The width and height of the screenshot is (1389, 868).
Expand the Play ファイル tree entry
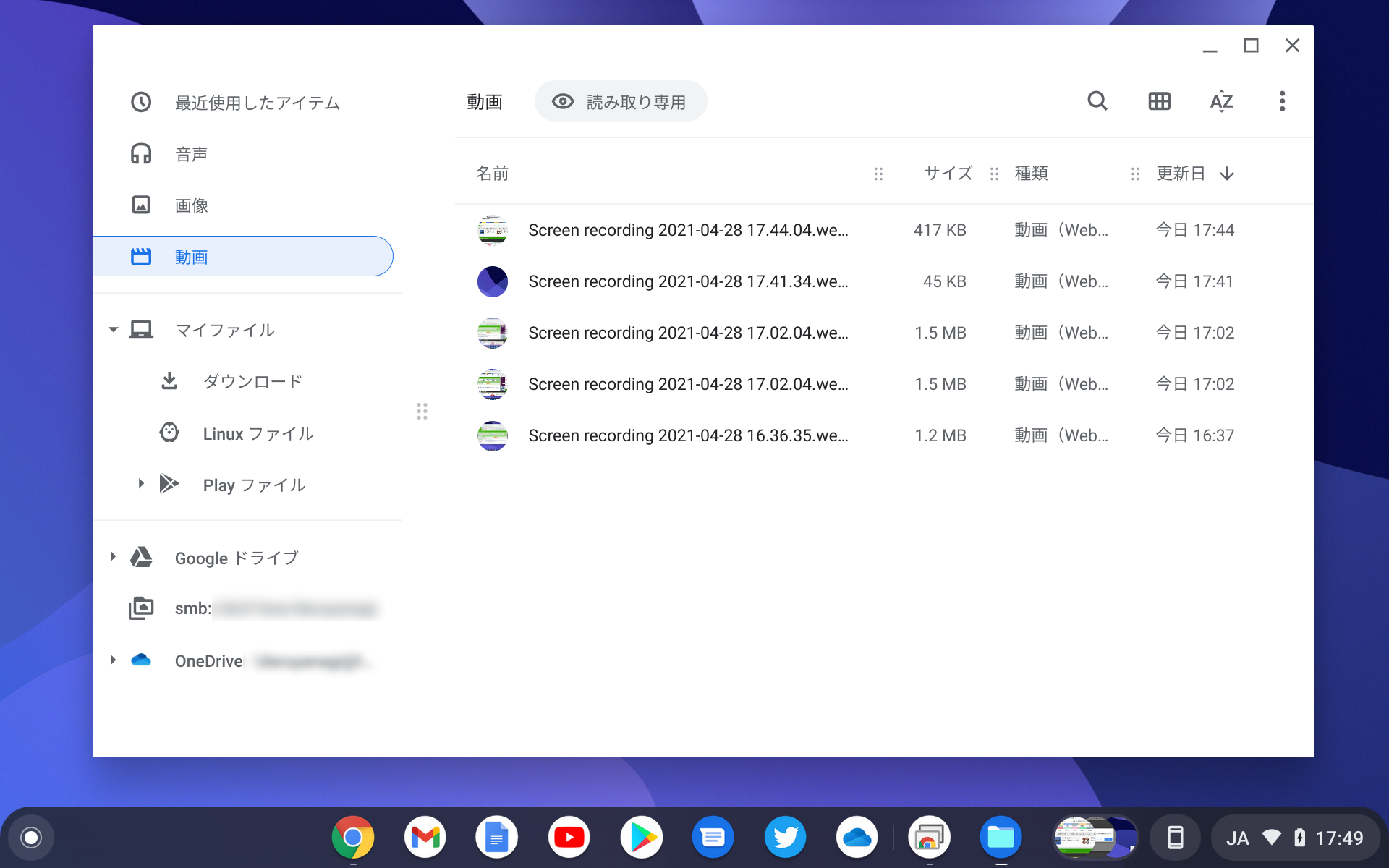[x=141, y=484]
